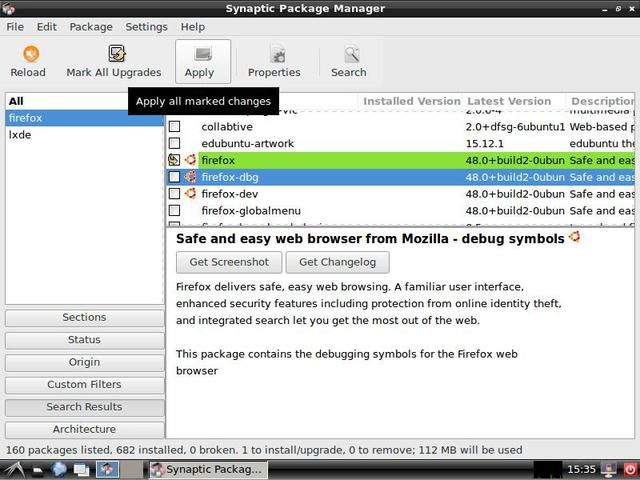Click Ubuntu logo after description title
The image size is (640, 480).
[574, 236]
